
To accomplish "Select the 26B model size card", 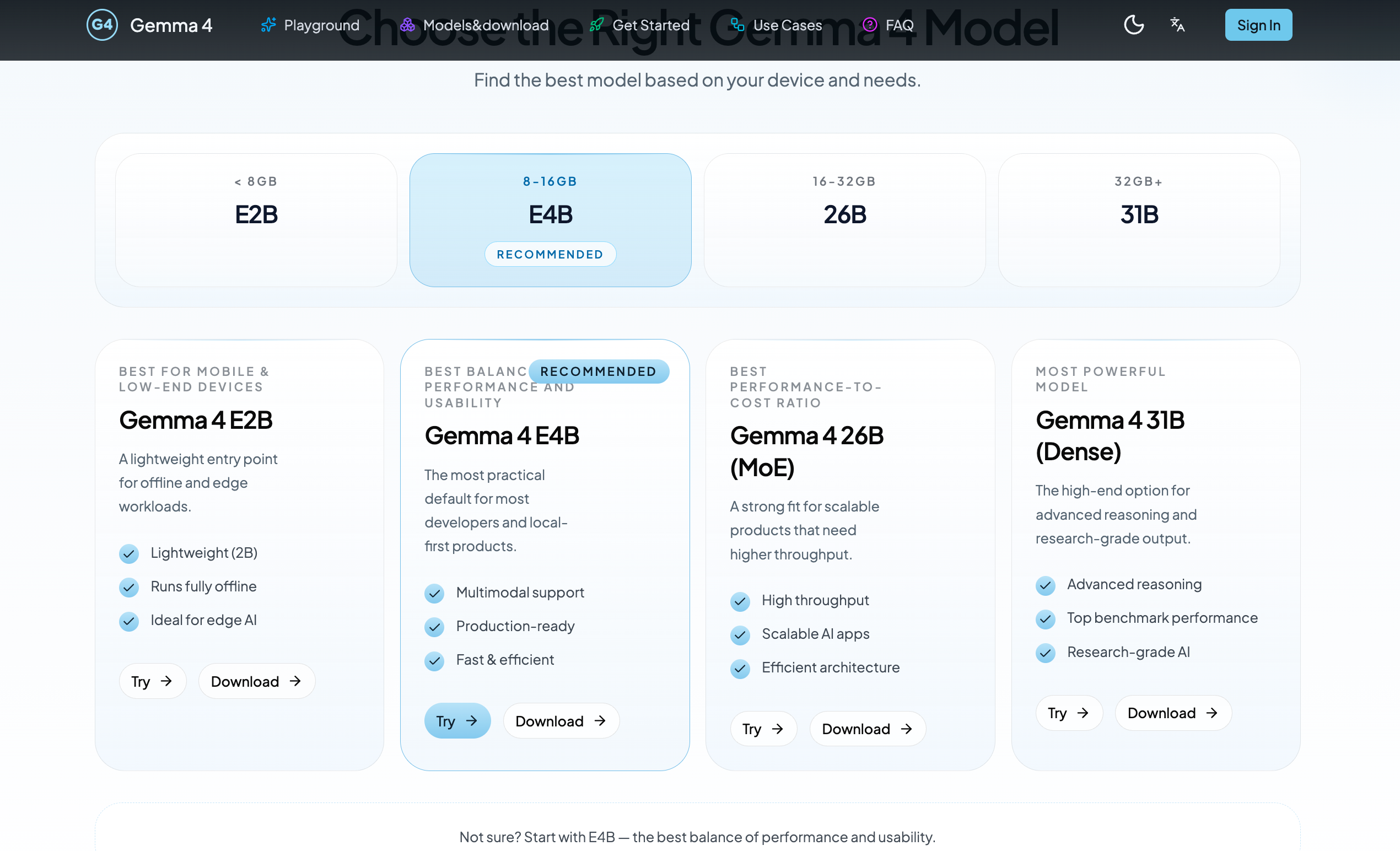I will click(844, 220).
